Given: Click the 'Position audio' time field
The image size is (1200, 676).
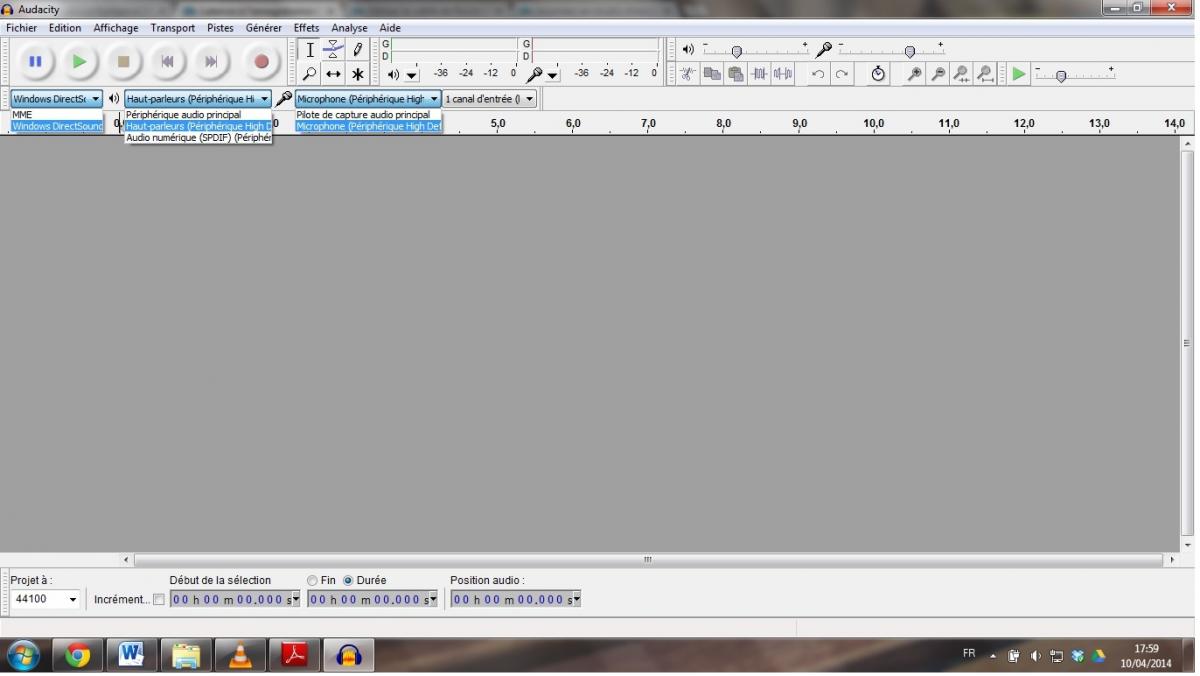Looking at the screenshot, I should click(515, 600).
